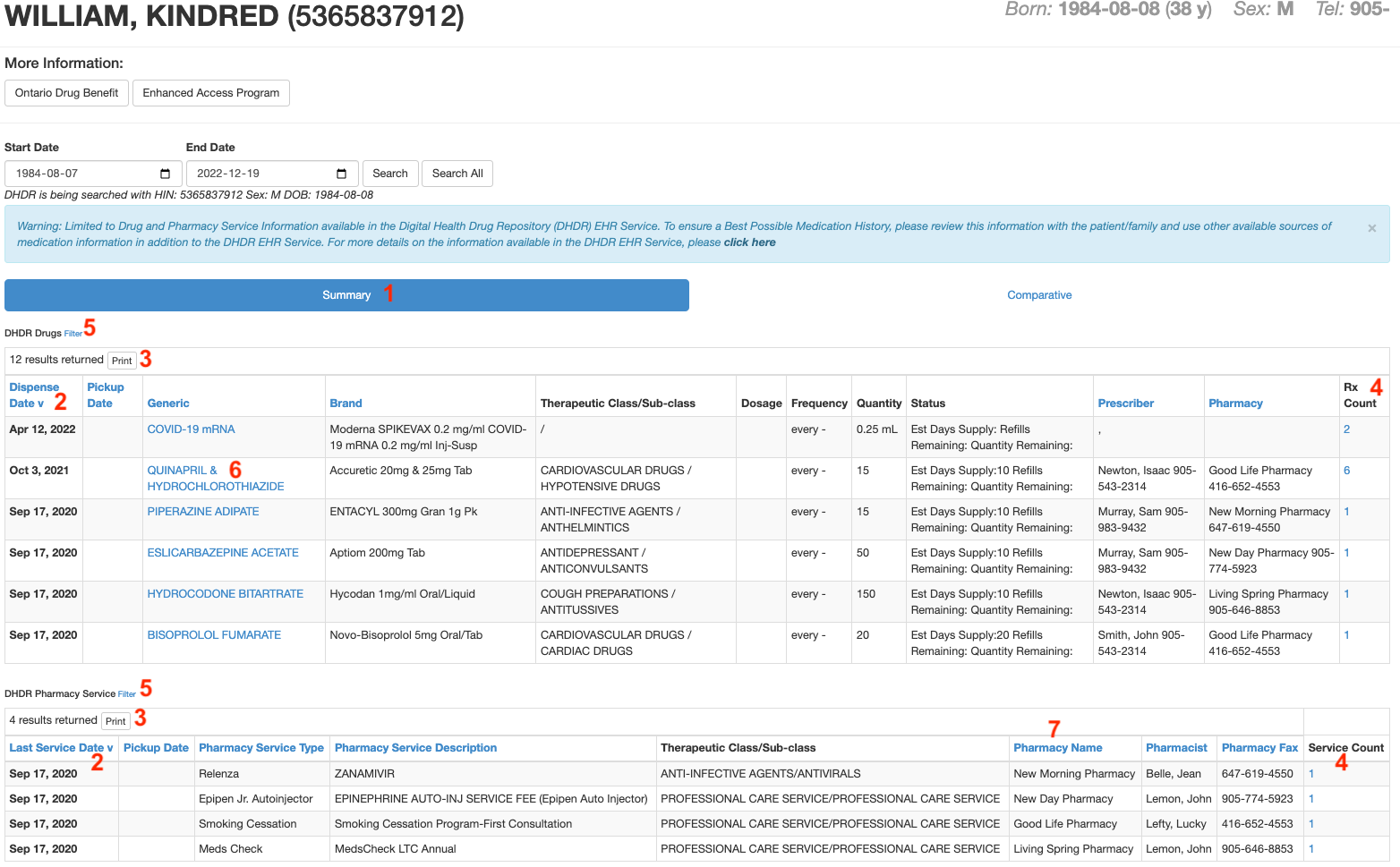This screenshot has width=1400, height=867.
Task: Select the Summary tab
Action: tap(346, 295)
